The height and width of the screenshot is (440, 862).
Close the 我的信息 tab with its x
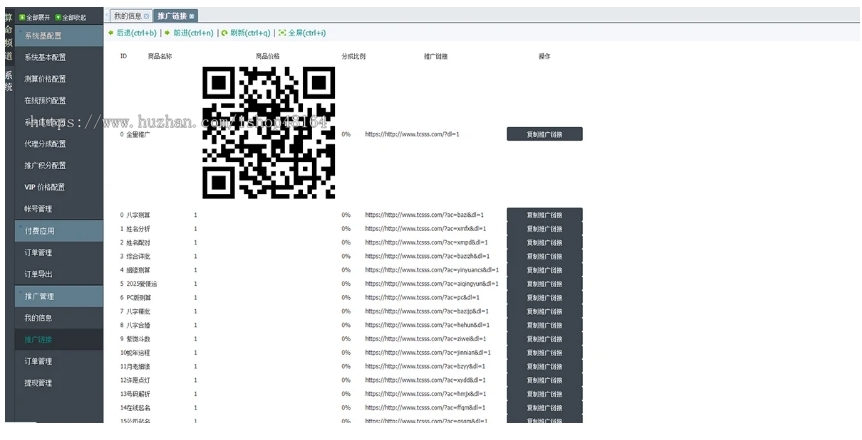tap(146, 16)
